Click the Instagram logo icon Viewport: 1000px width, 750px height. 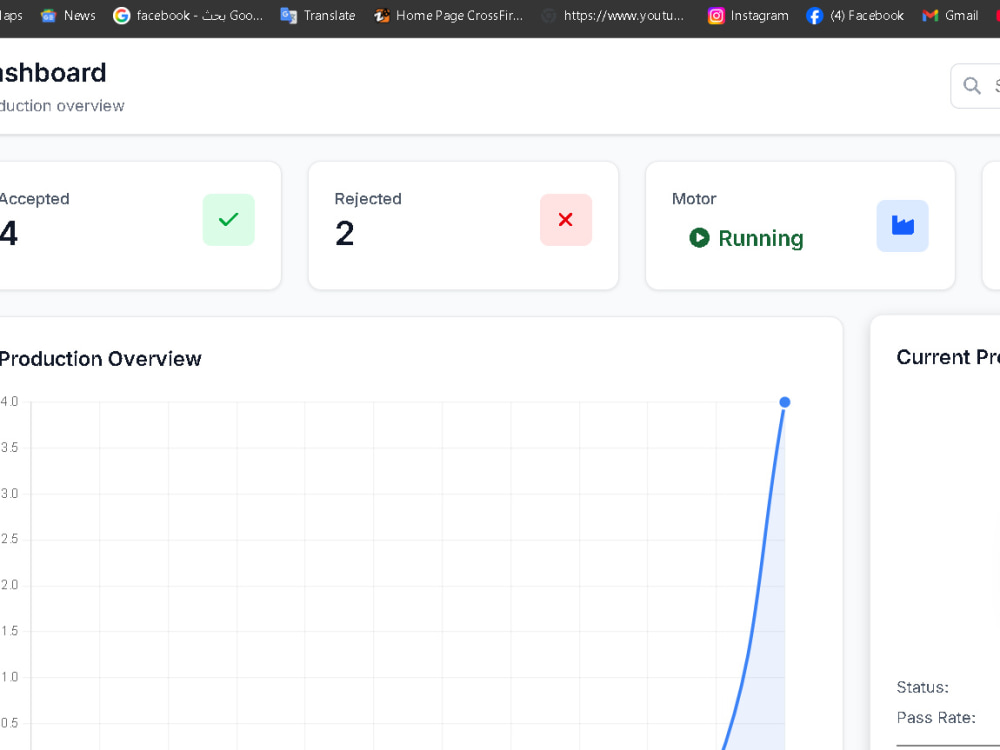pyautogui.click(x=716, y=15)
